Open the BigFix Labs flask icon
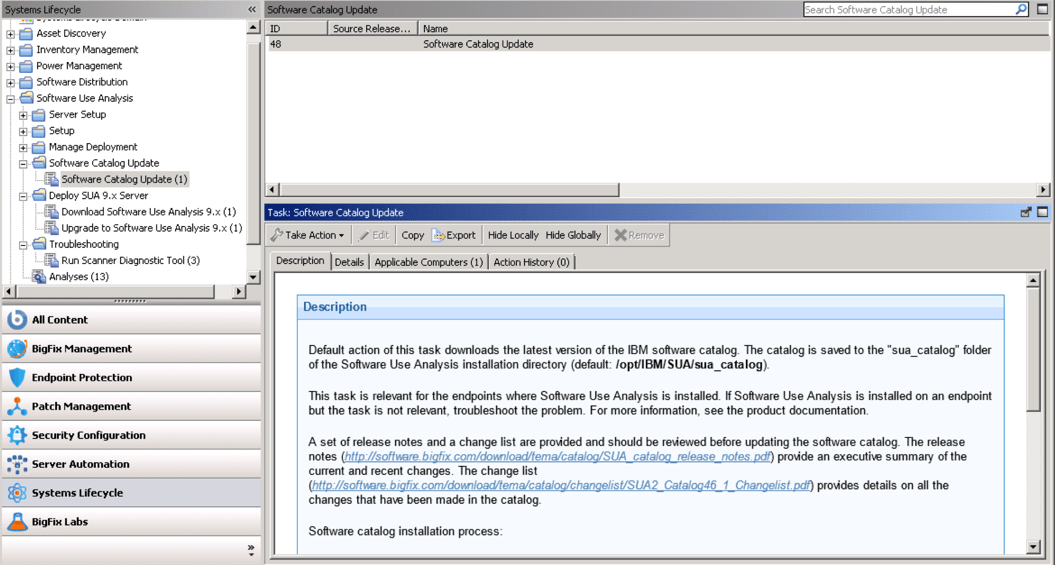The image size is (1055, 565). pyautogui.click(x=16, y=522)
